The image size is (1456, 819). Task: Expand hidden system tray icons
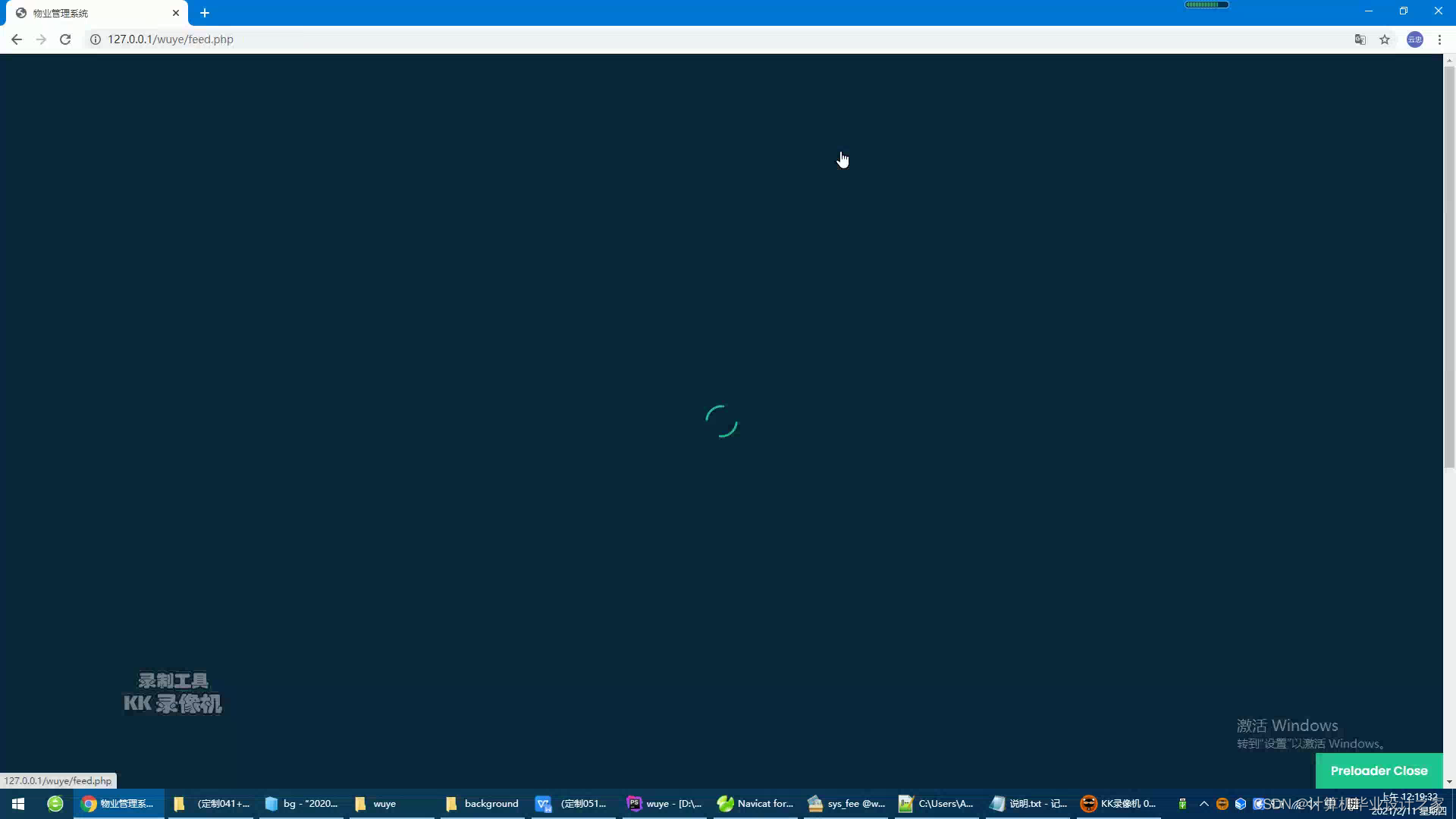tap(1203, 804)
